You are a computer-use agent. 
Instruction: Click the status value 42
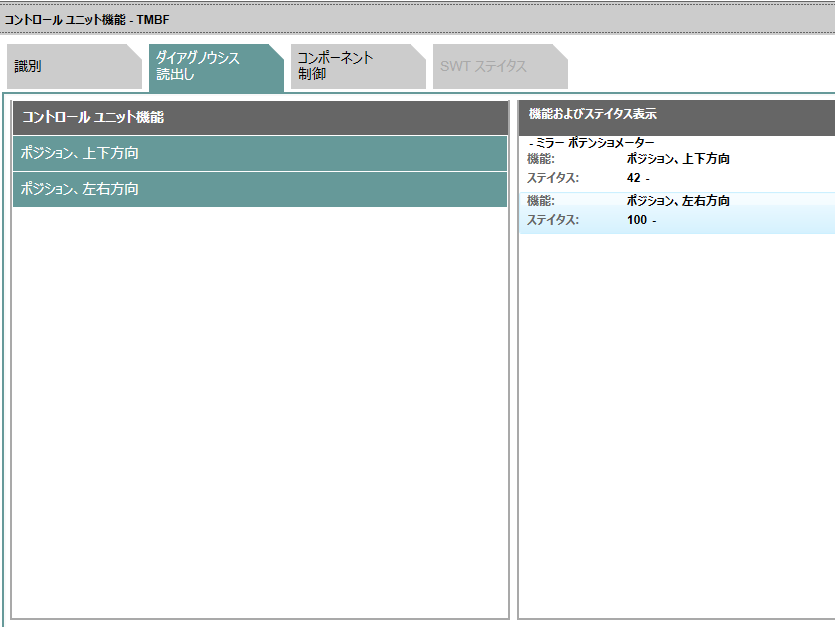point(634,178)
